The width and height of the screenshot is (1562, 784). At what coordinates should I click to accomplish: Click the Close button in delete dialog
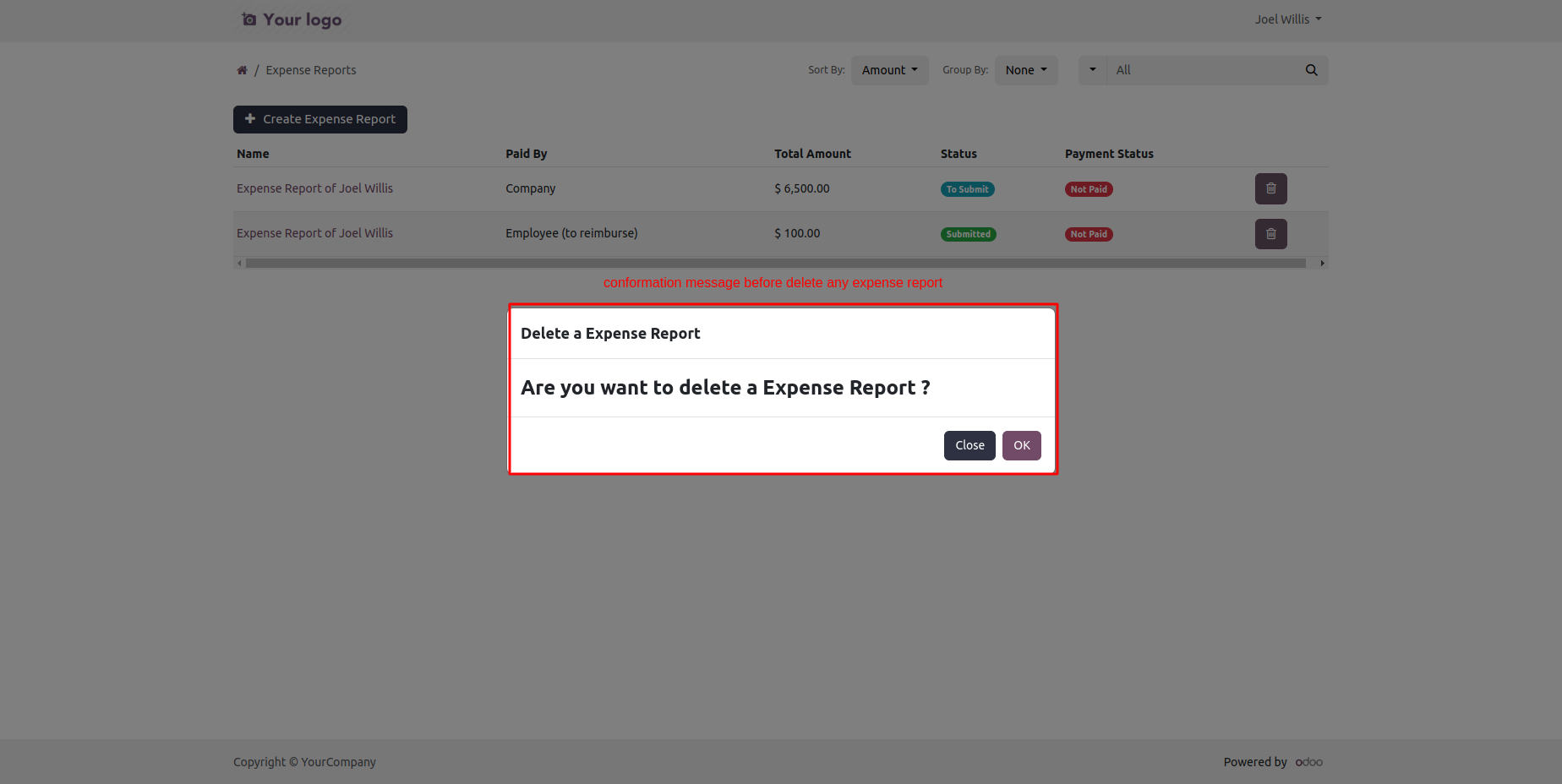tap(969, 445)
